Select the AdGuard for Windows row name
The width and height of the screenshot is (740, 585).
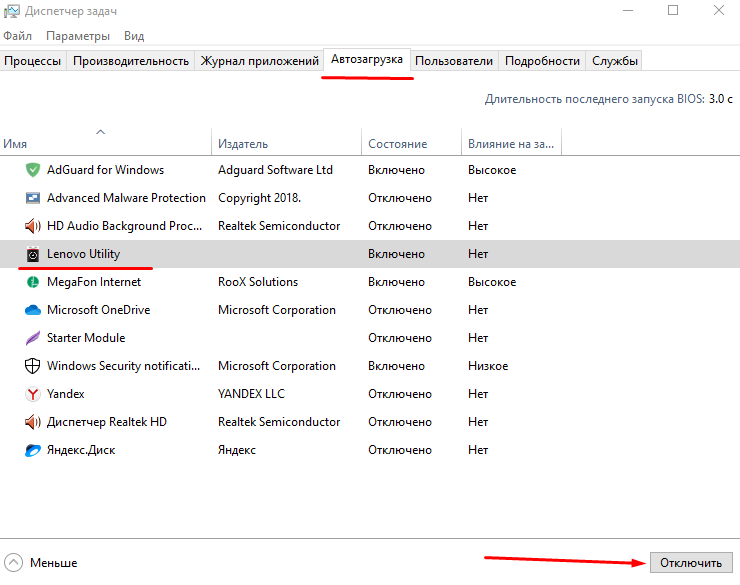tap(105, 170)
